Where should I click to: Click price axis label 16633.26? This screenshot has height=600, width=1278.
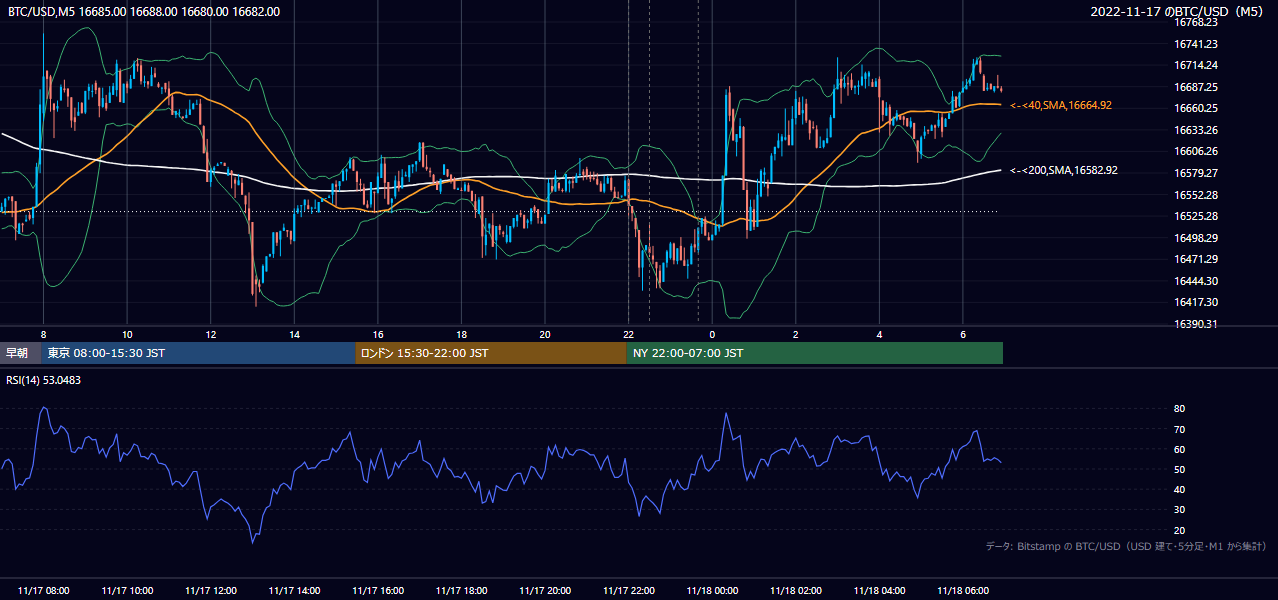coord(1196,130)
